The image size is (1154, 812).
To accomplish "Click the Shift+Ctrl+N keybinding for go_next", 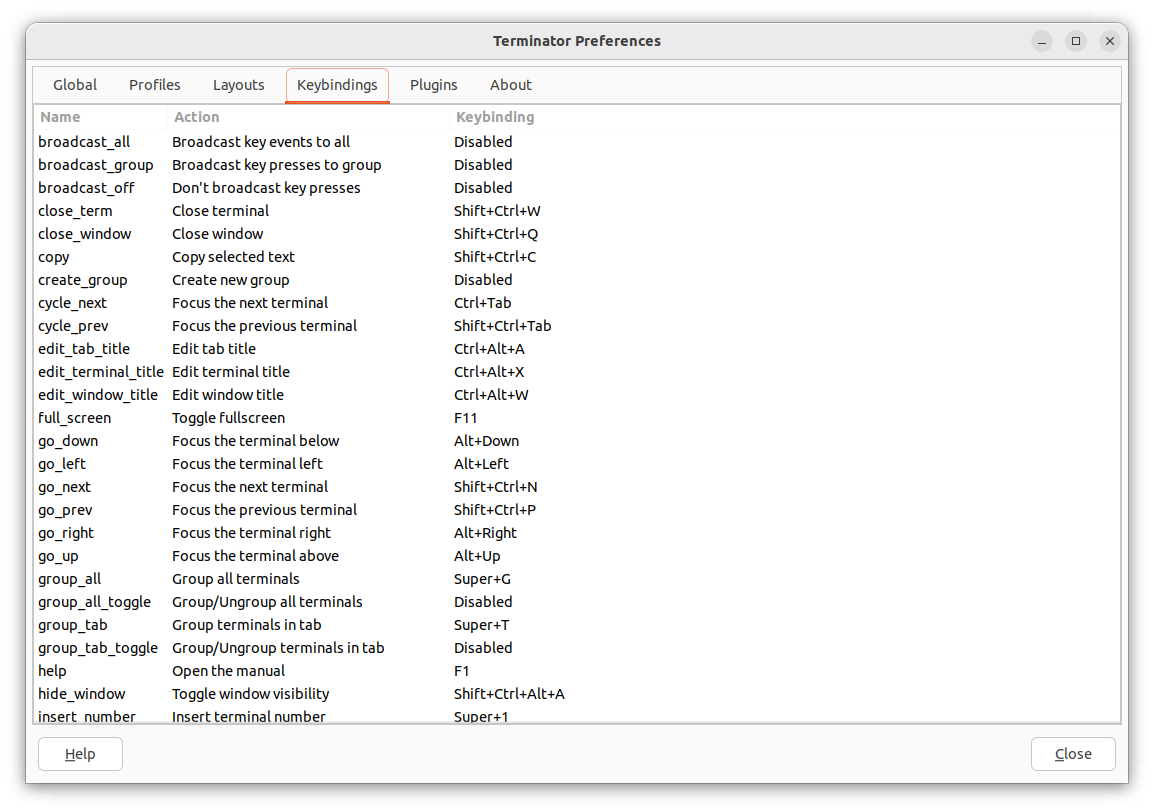I will pyautogui.click(x=495, y=487).
